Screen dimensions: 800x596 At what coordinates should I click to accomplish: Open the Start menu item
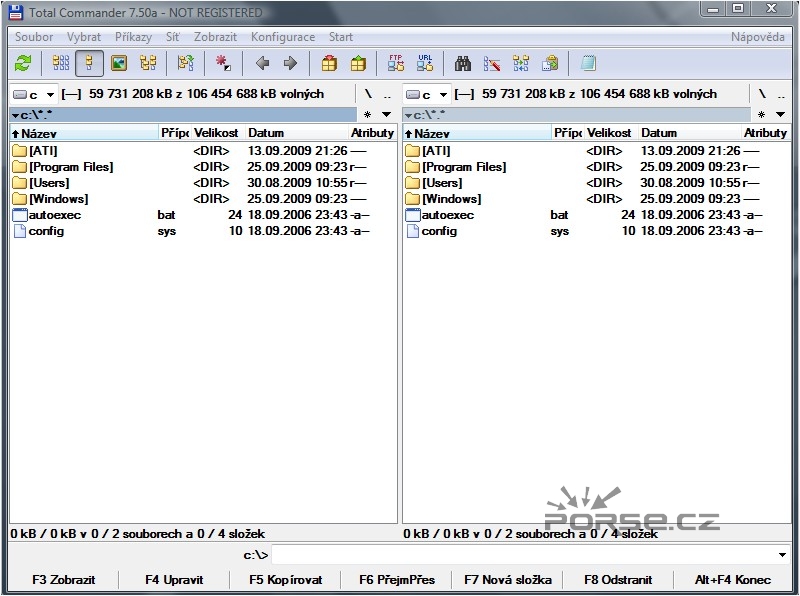(341, 37)
